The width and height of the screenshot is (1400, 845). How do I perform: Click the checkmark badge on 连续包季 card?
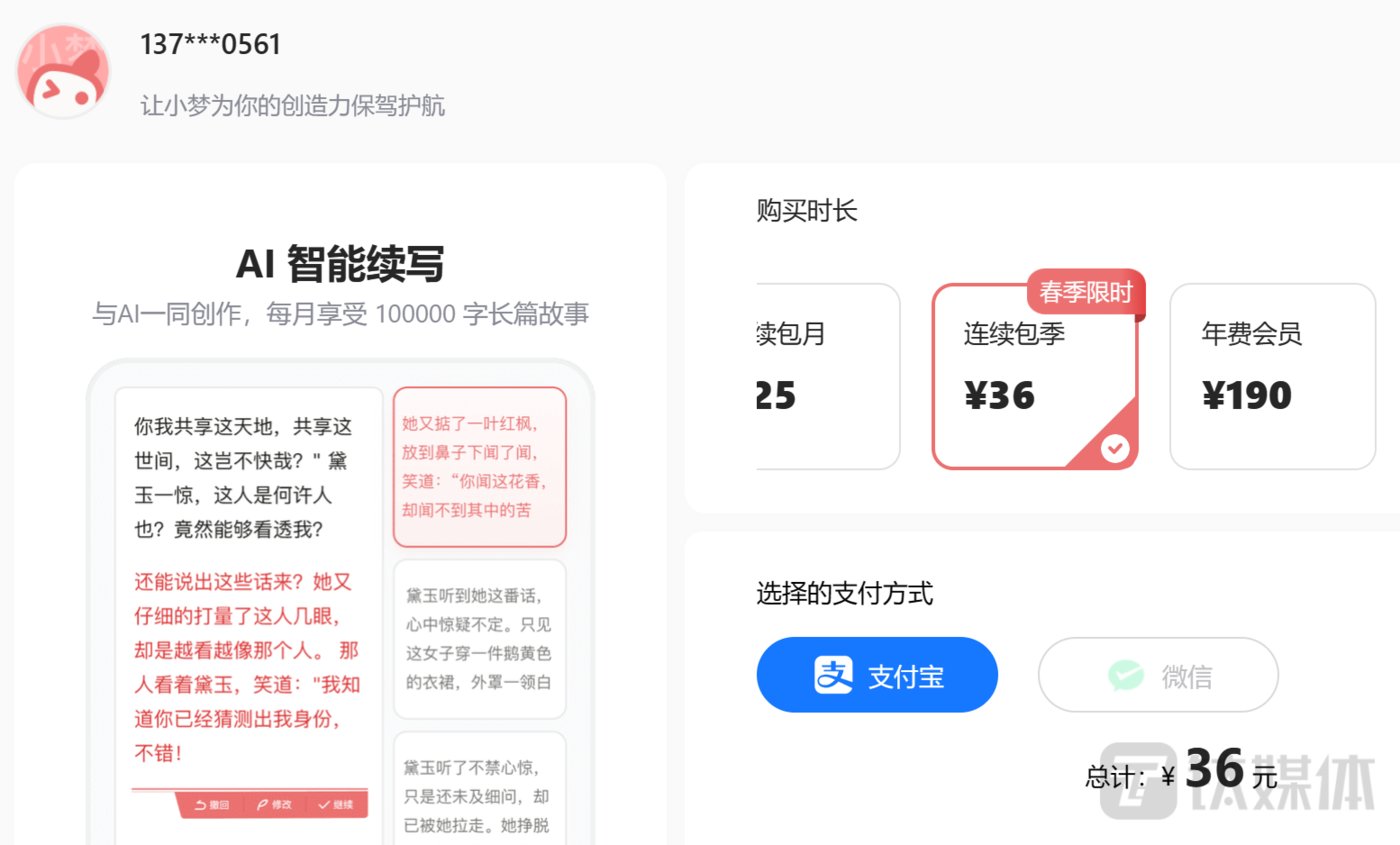pos(1115,449)
